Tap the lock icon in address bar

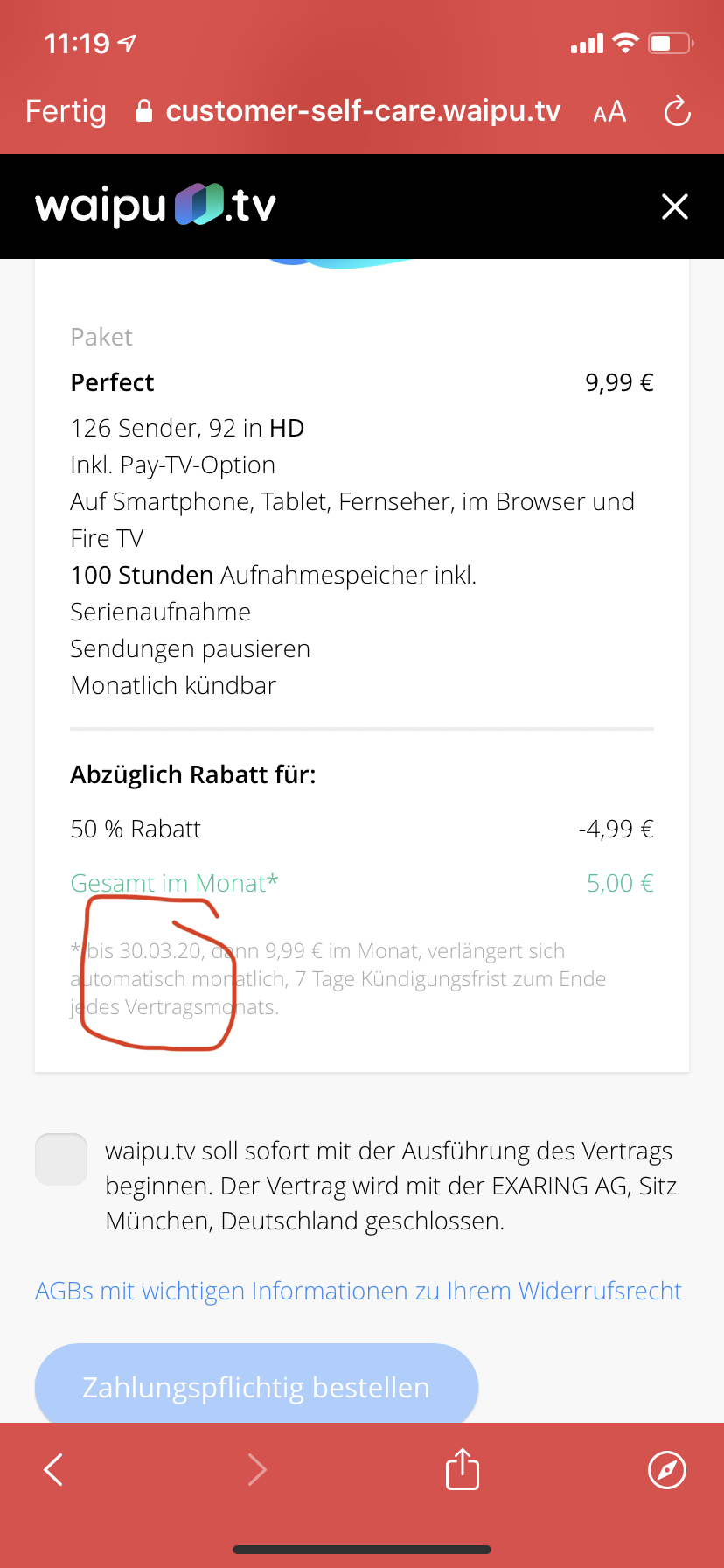pyautogui.click(x=144, y=111)
